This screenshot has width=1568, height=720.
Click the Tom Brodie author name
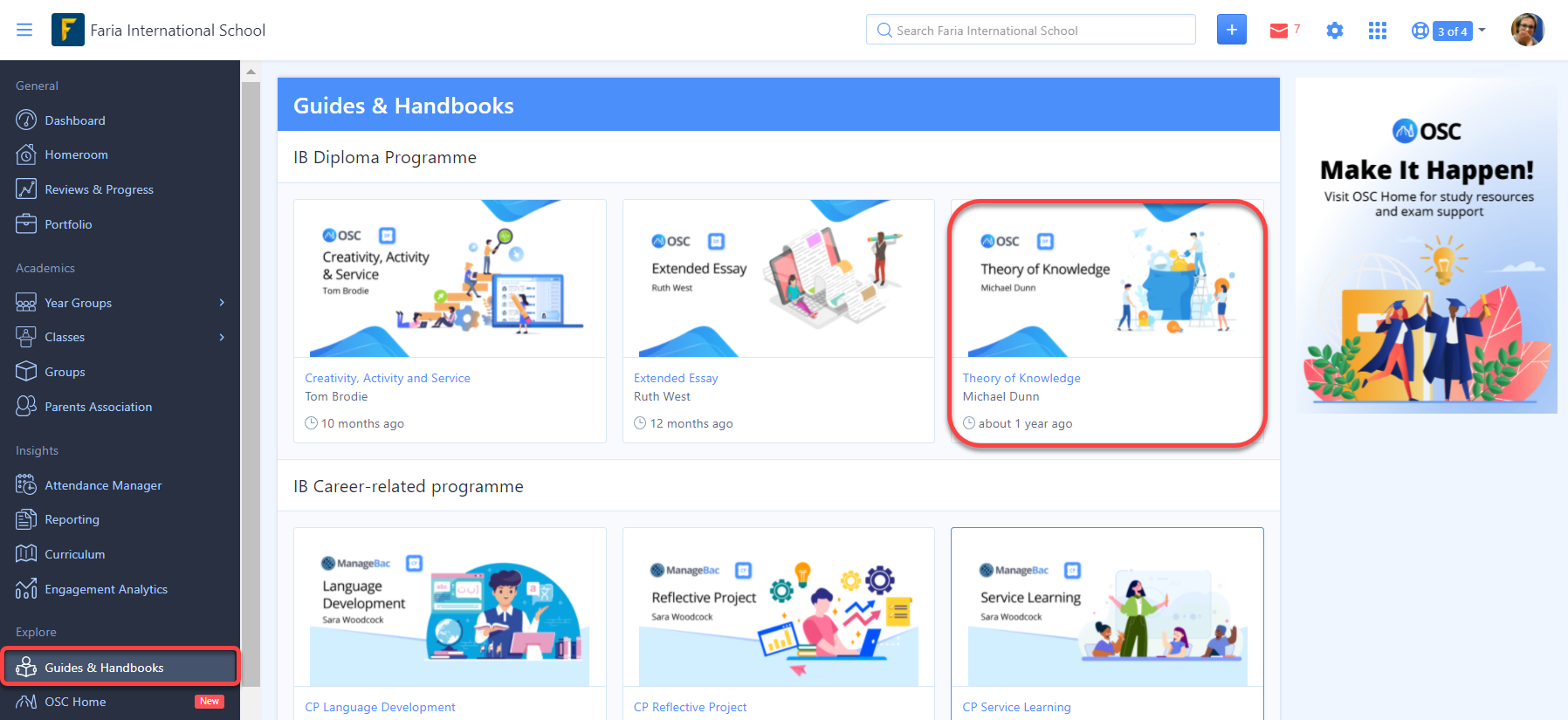tap(336, 396)
